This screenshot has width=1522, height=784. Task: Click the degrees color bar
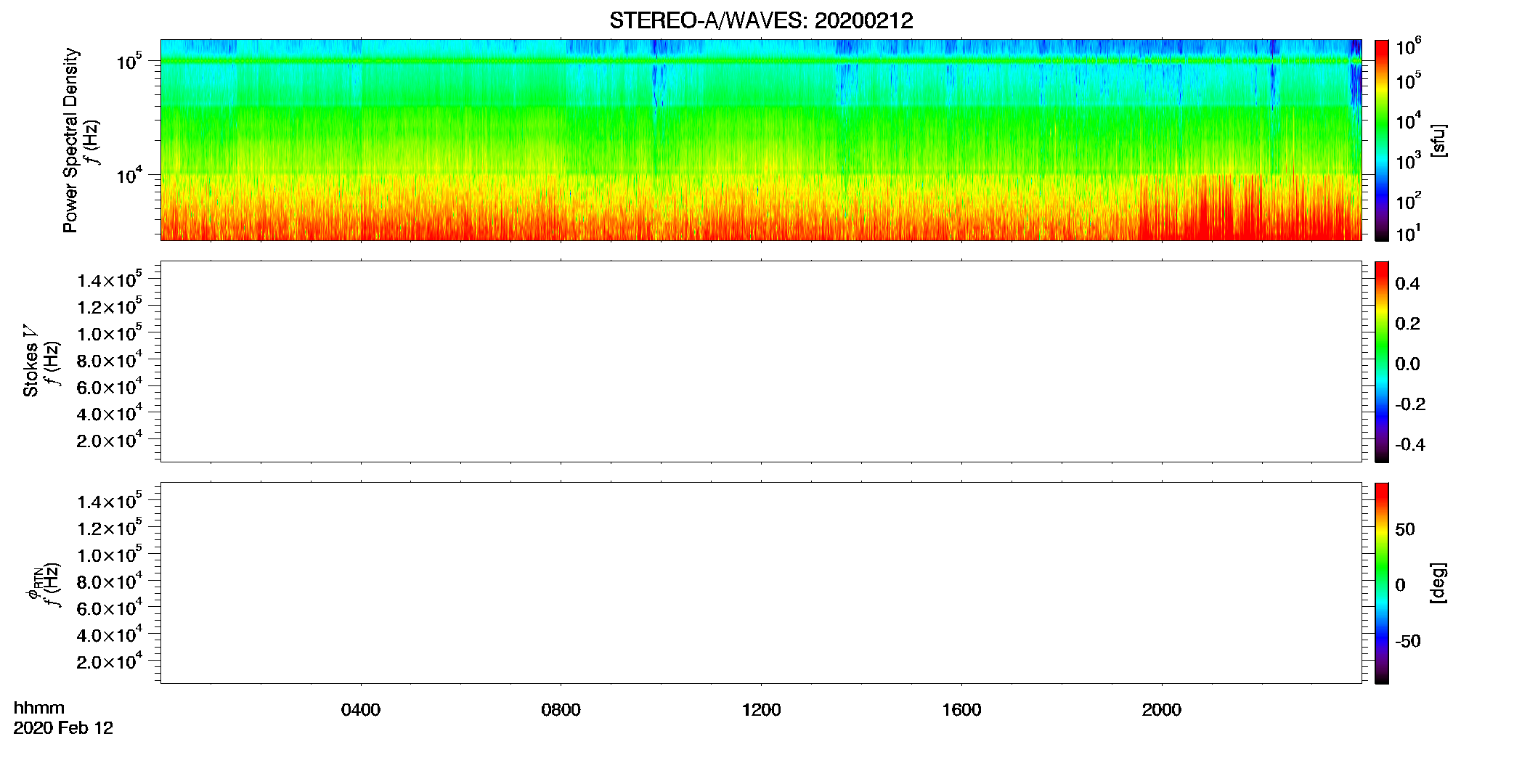tap(1381, 583)
